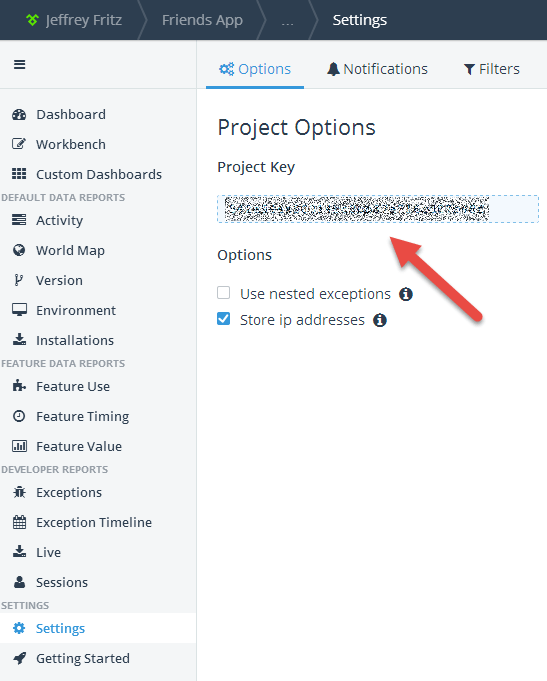The height and width of the screenshot is (681, 547).
Task: Open Exceptions using the bug icon
Action: [19, 492]
